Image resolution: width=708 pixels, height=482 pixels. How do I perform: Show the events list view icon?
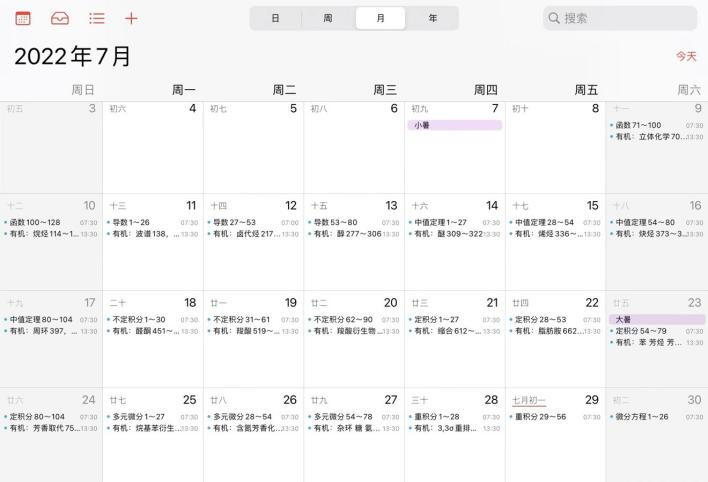coord(96,18)
